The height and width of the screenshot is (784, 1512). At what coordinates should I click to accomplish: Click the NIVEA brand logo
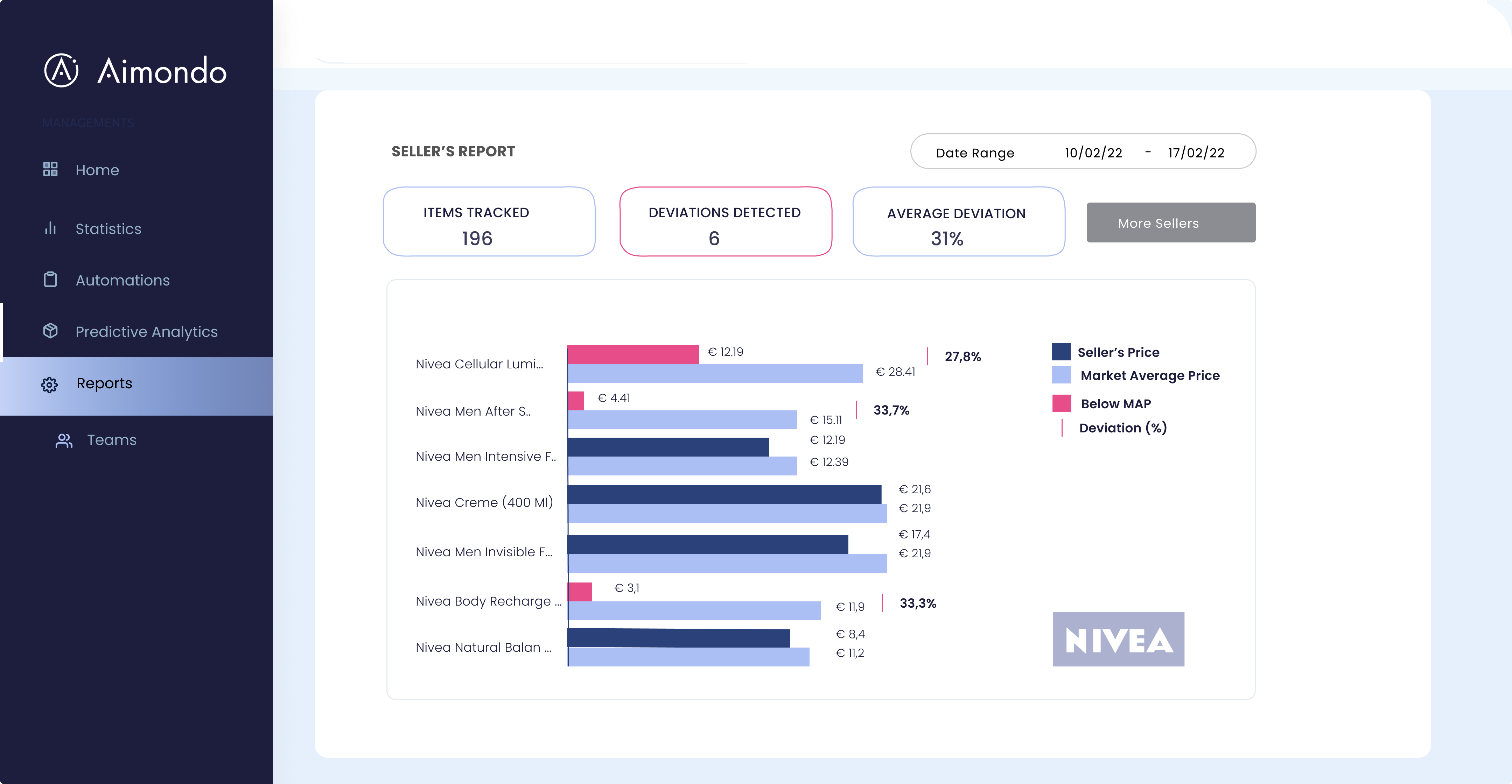(x=1118, y=638)
